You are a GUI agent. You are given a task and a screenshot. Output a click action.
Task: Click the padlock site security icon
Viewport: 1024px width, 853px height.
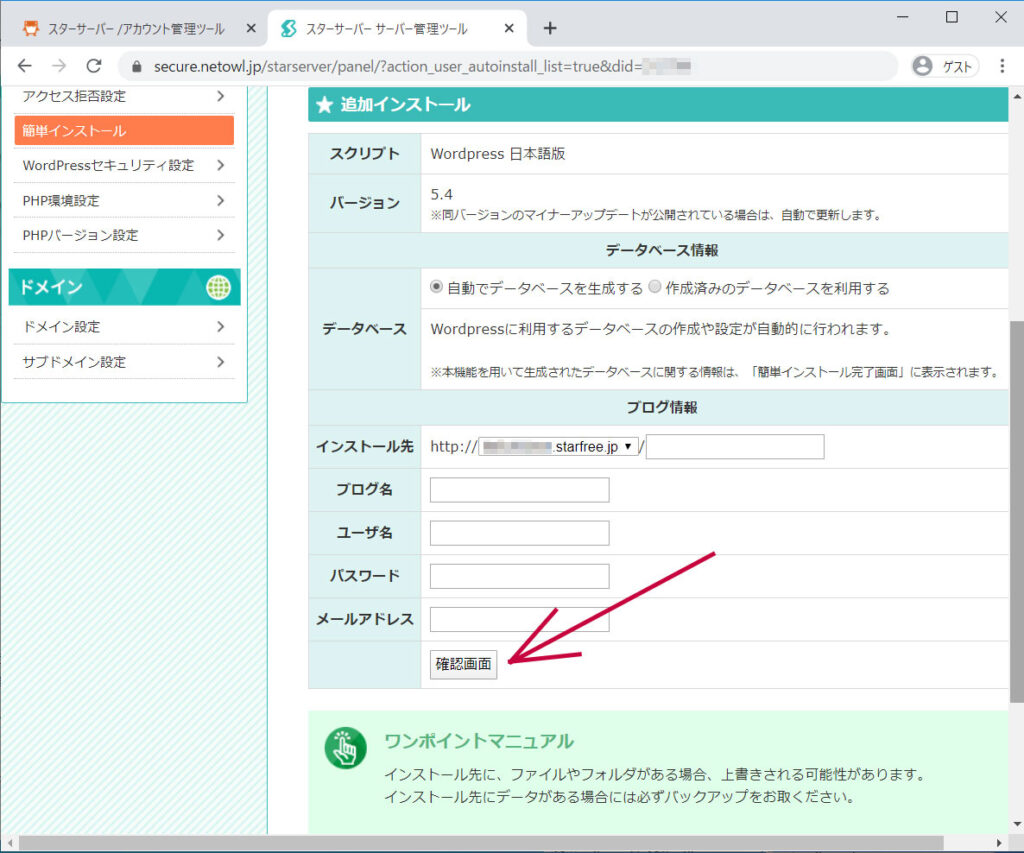click(x=136, y=67)
